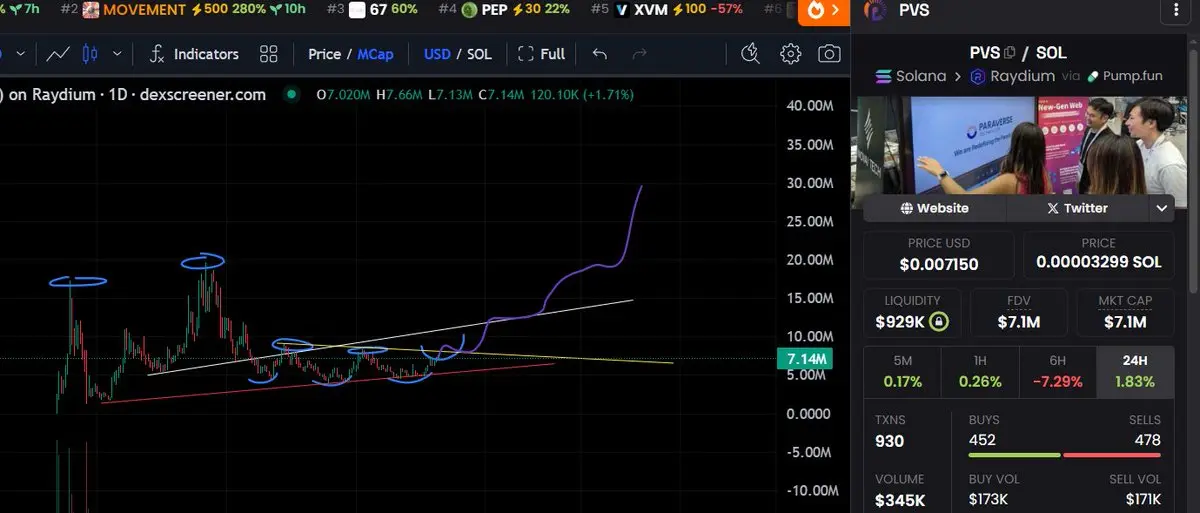Click the red sells progress bar
Screen dimensions: 1200x513
(x=1112, y=455)
